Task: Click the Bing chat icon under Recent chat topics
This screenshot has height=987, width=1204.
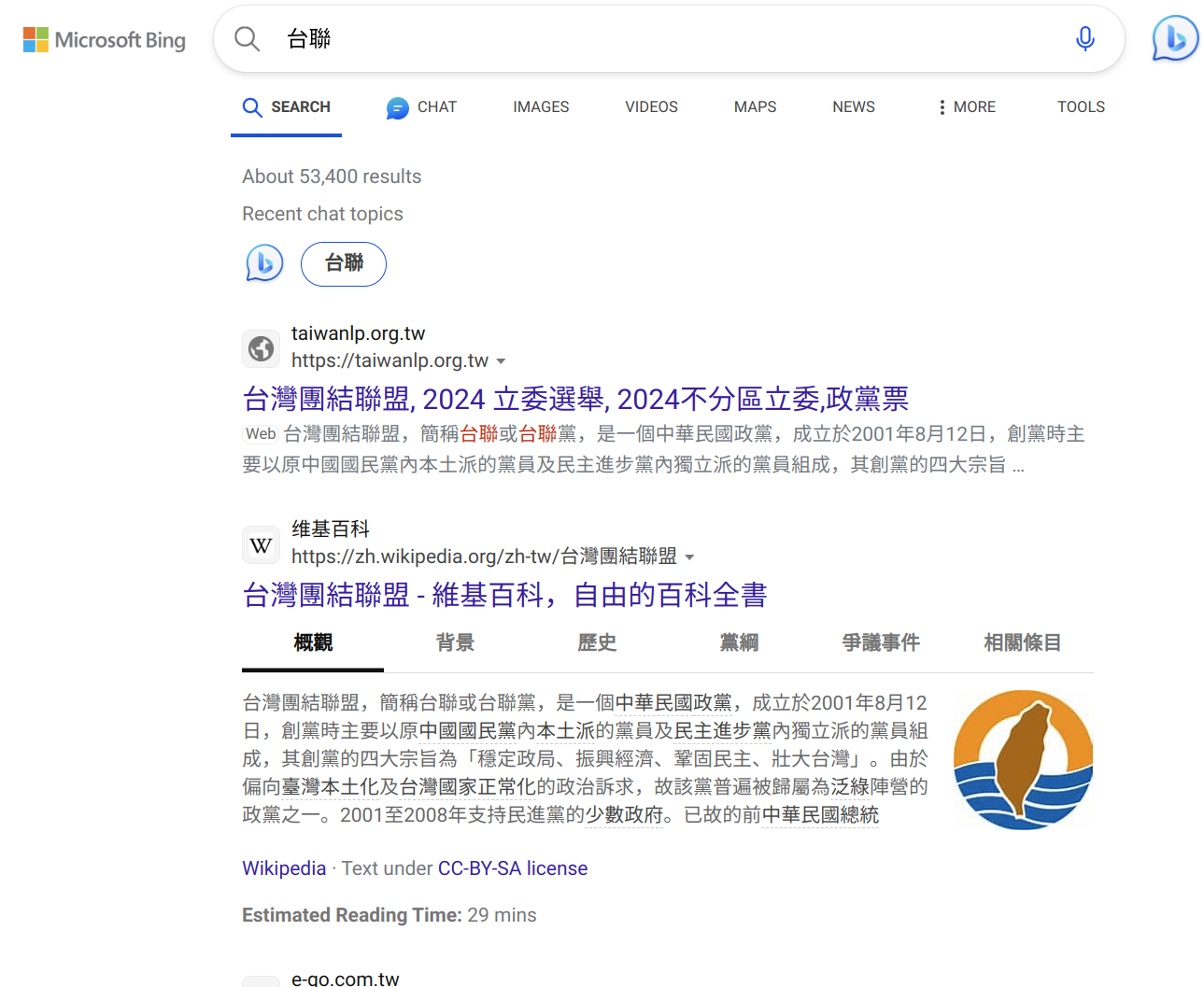Action: click(264, 263)
